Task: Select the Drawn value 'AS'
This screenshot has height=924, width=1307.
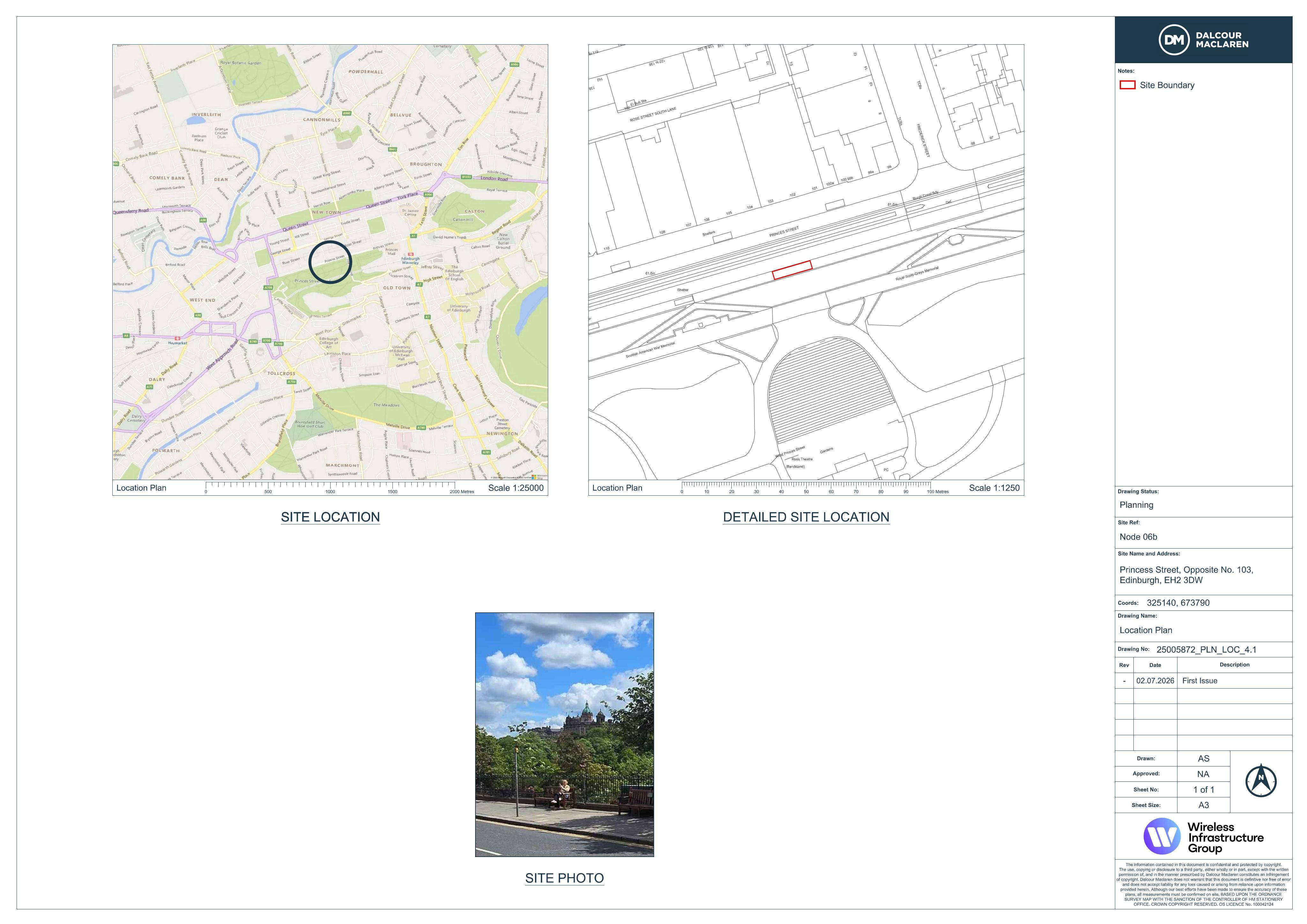Action: pos(1203,759)
